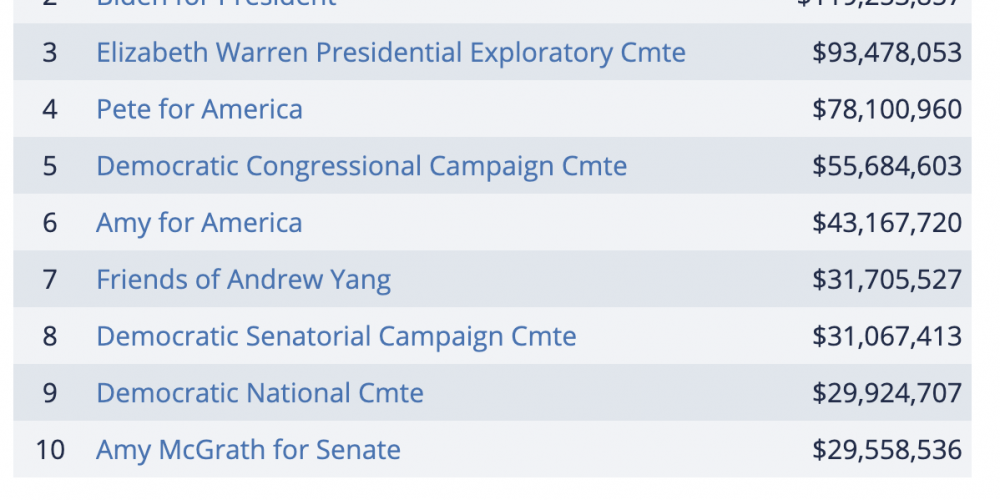
Task: Click rank number 5 in the table
Action: pyautogui.click(x=50, y=166)
